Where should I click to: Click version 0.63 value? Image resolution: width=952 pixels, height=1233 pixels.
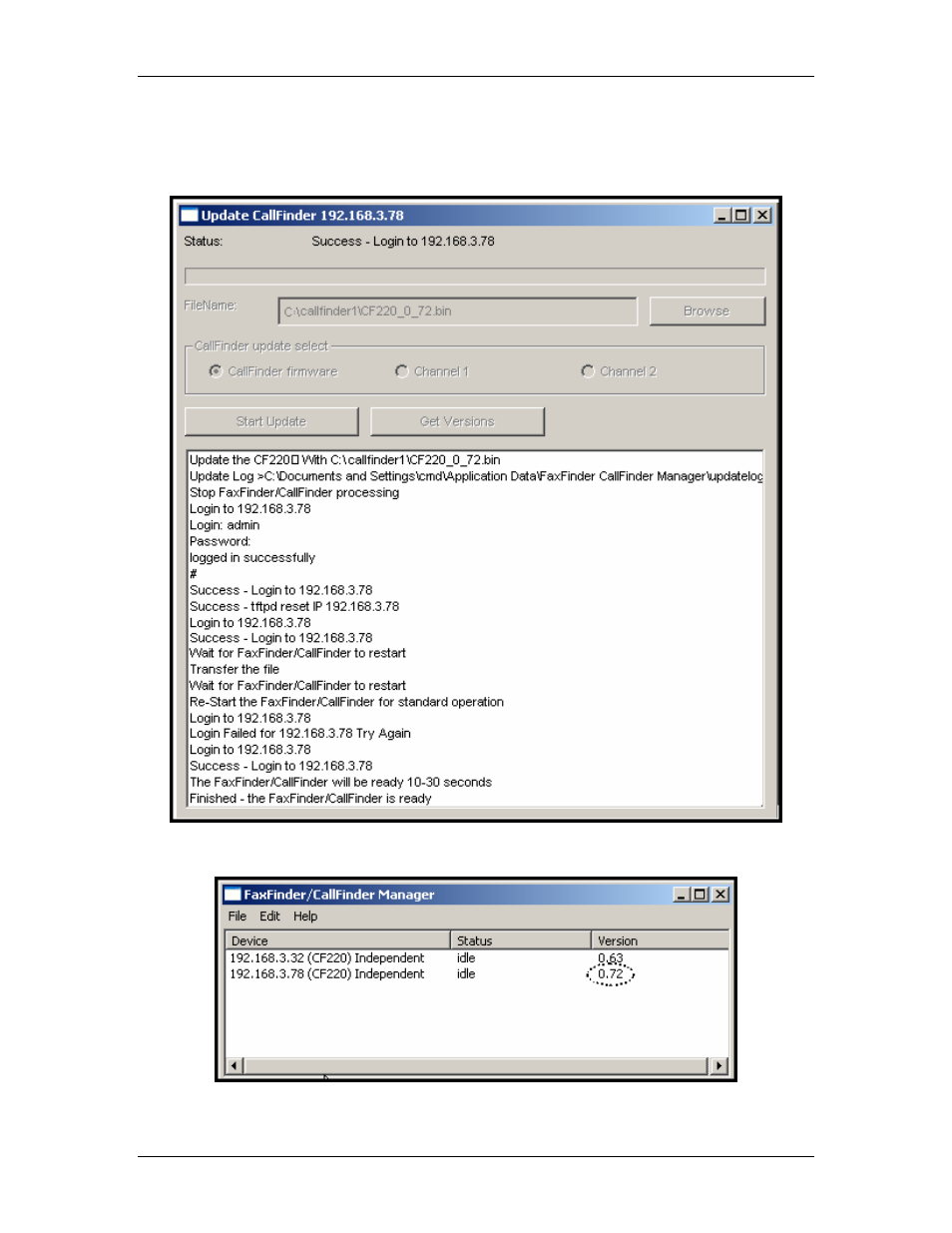(610, 958)
